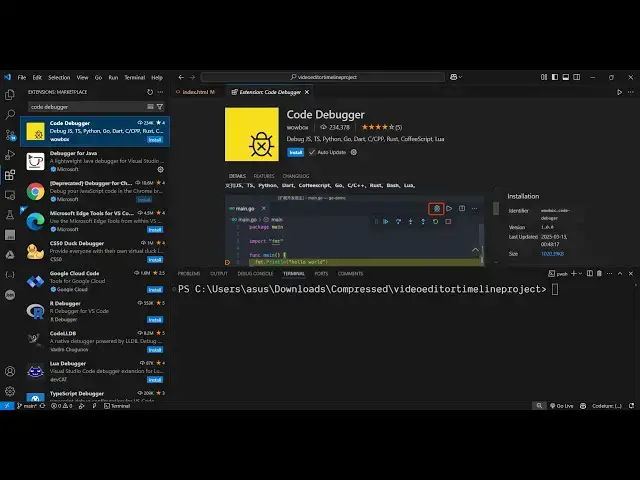This screenshot has width=640, height=480.
Task: Go forward with the navigation arrow
Action: tap(192, 77)
